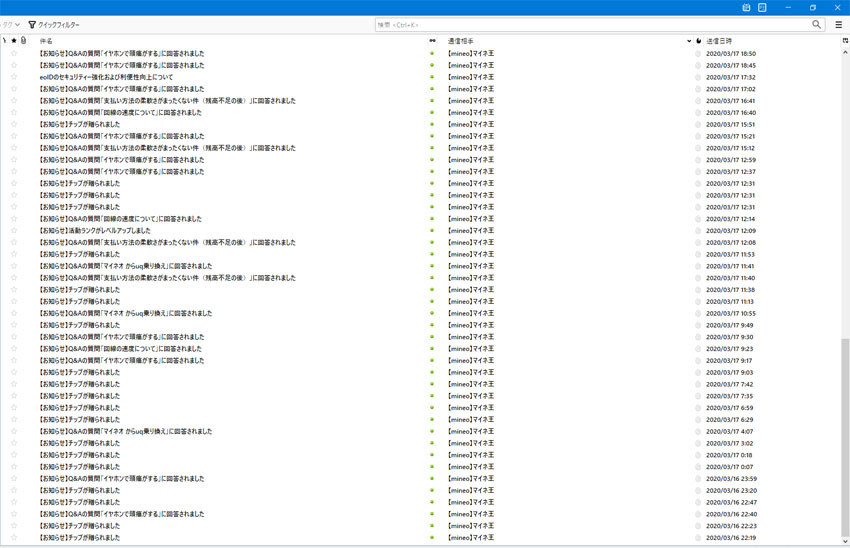The height and width of the screenshot is (548, 850).
Task: Click into the 検索 search field
Action: (x=590, y=24)
